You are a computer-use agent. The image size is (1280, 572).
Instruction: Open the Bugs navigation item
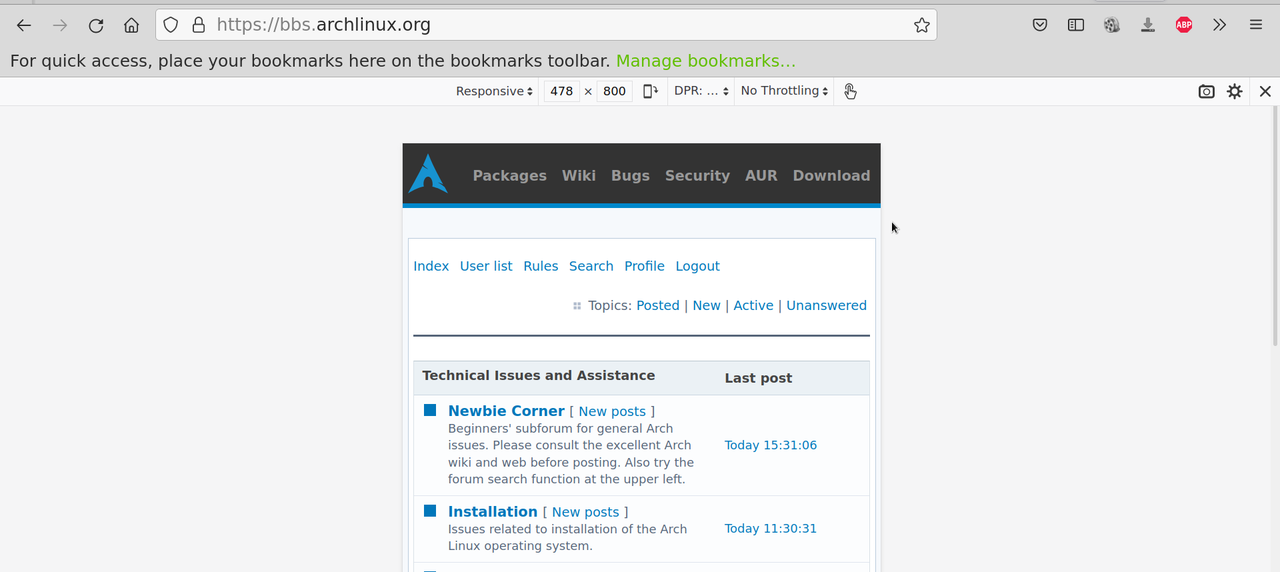pos(630,175)
